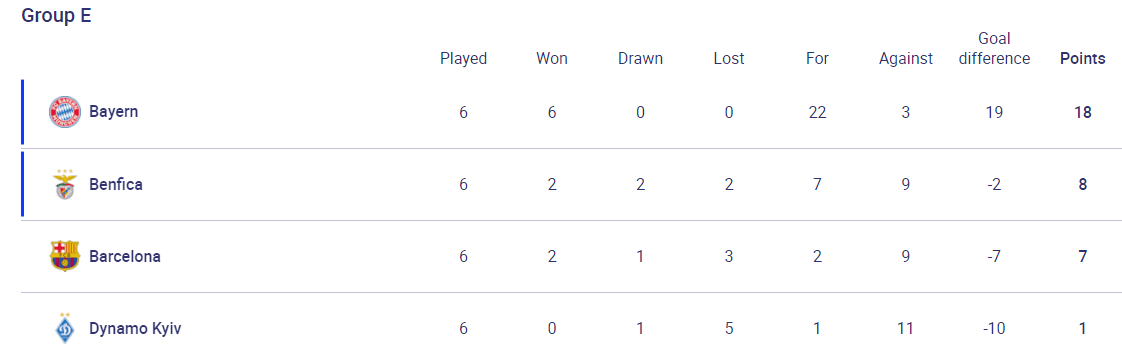Open the Bayern team link
This screenshot has height=364, width=1122.
pos(114,112)
